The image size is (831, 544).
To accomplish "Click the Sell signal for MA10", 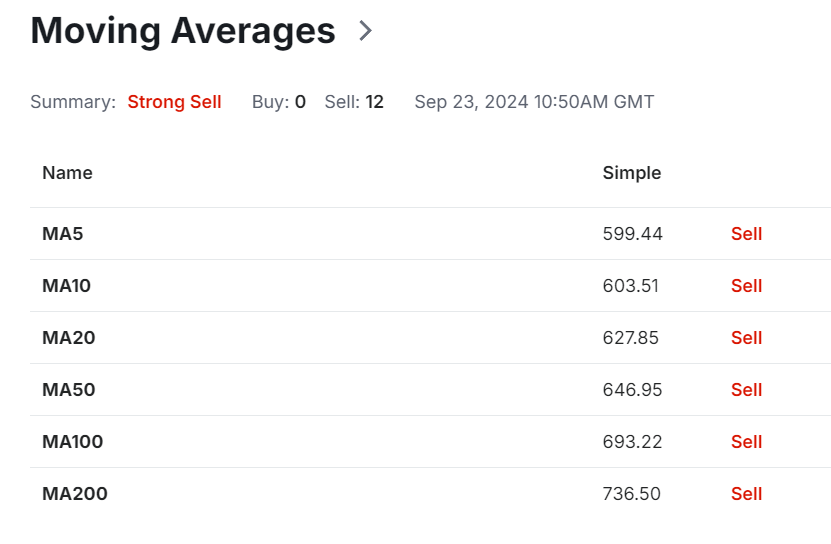I will pos(746,285).
